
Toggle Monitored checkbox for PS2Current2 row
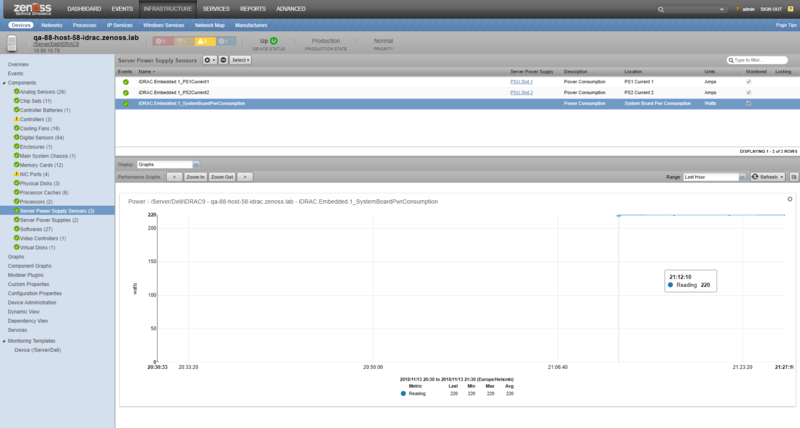(x=748, y=93)
